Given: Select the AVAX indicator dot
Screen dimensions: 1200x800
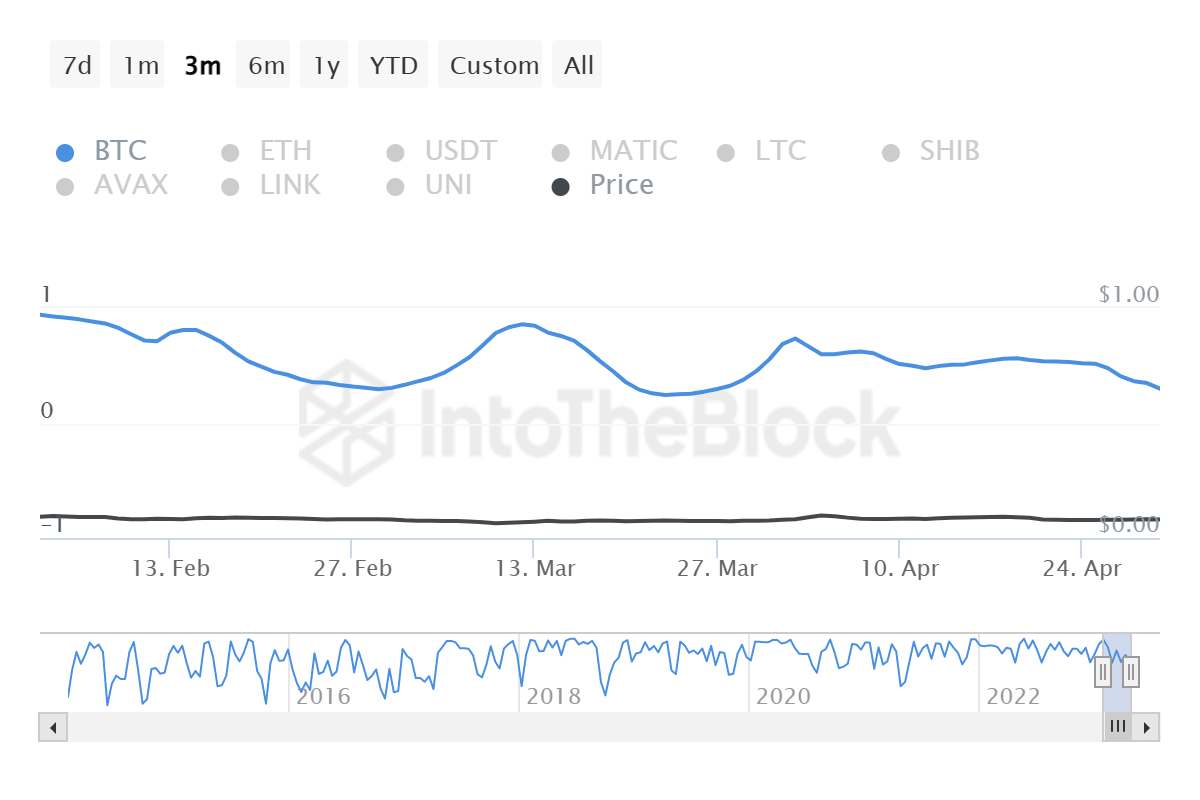Looking at the screenshot, I should point(66,186).
